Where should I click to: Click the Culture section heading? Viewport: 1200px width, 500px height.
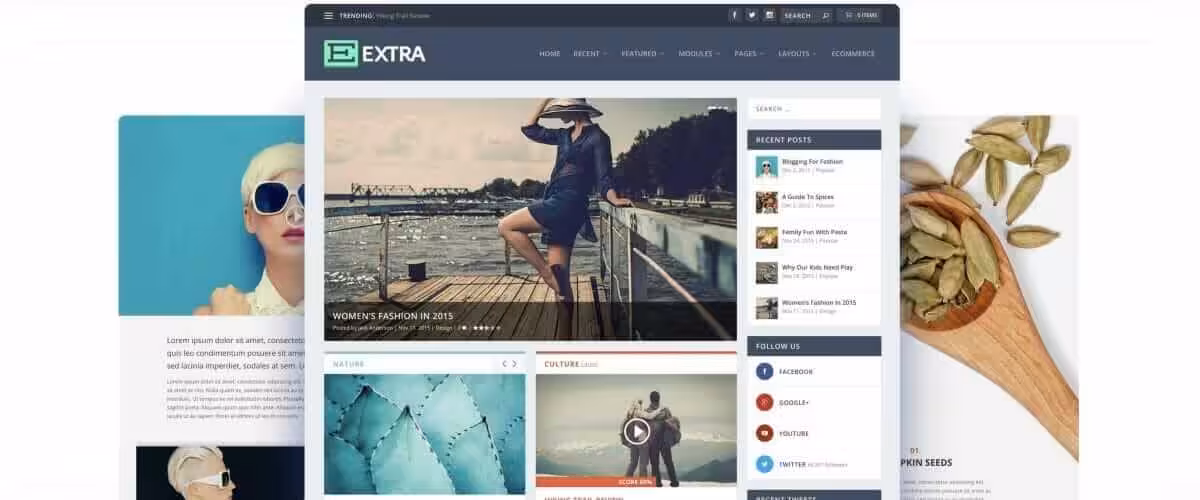[x=561, y=364]
